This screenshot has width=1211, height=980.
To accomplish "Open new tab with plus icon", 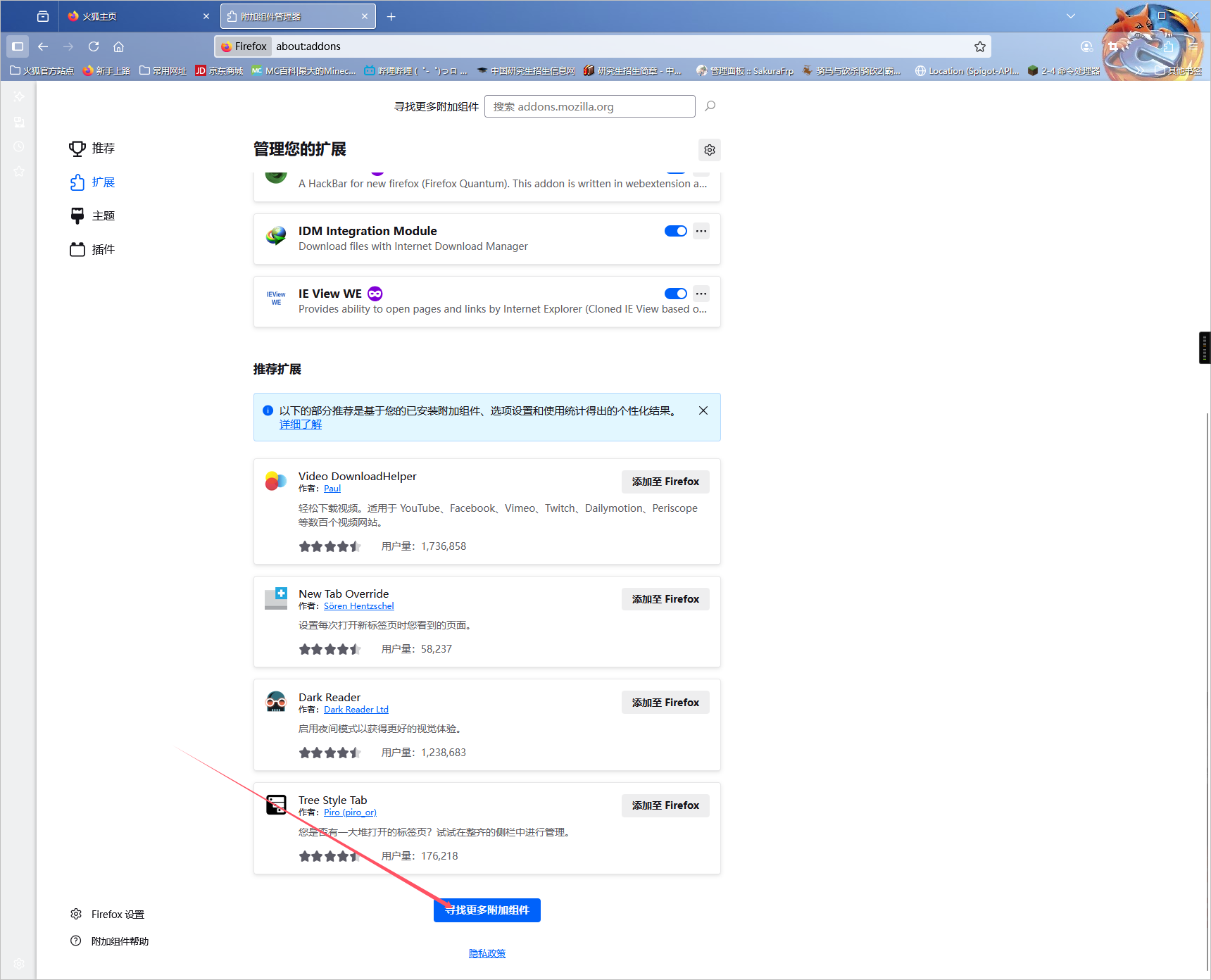I will [391, 16].
